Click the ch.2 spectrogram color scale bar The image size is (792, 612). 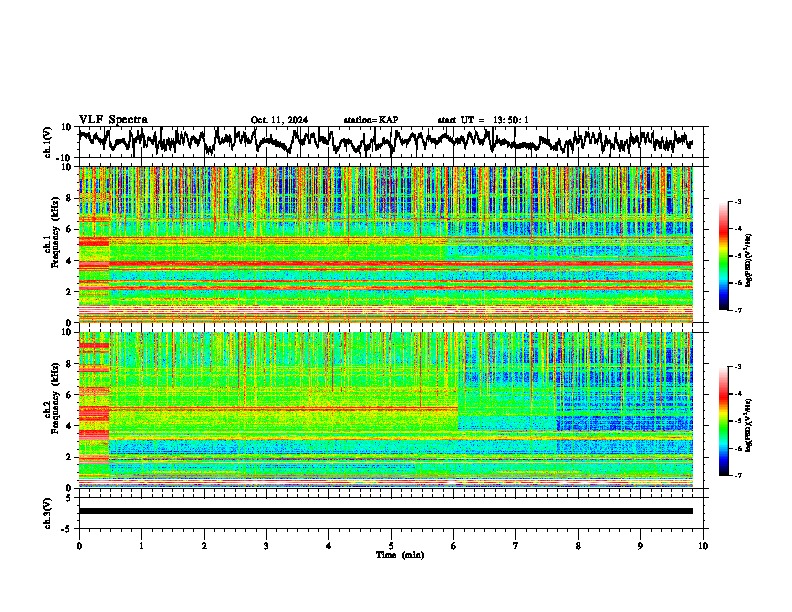coord(723,421)
